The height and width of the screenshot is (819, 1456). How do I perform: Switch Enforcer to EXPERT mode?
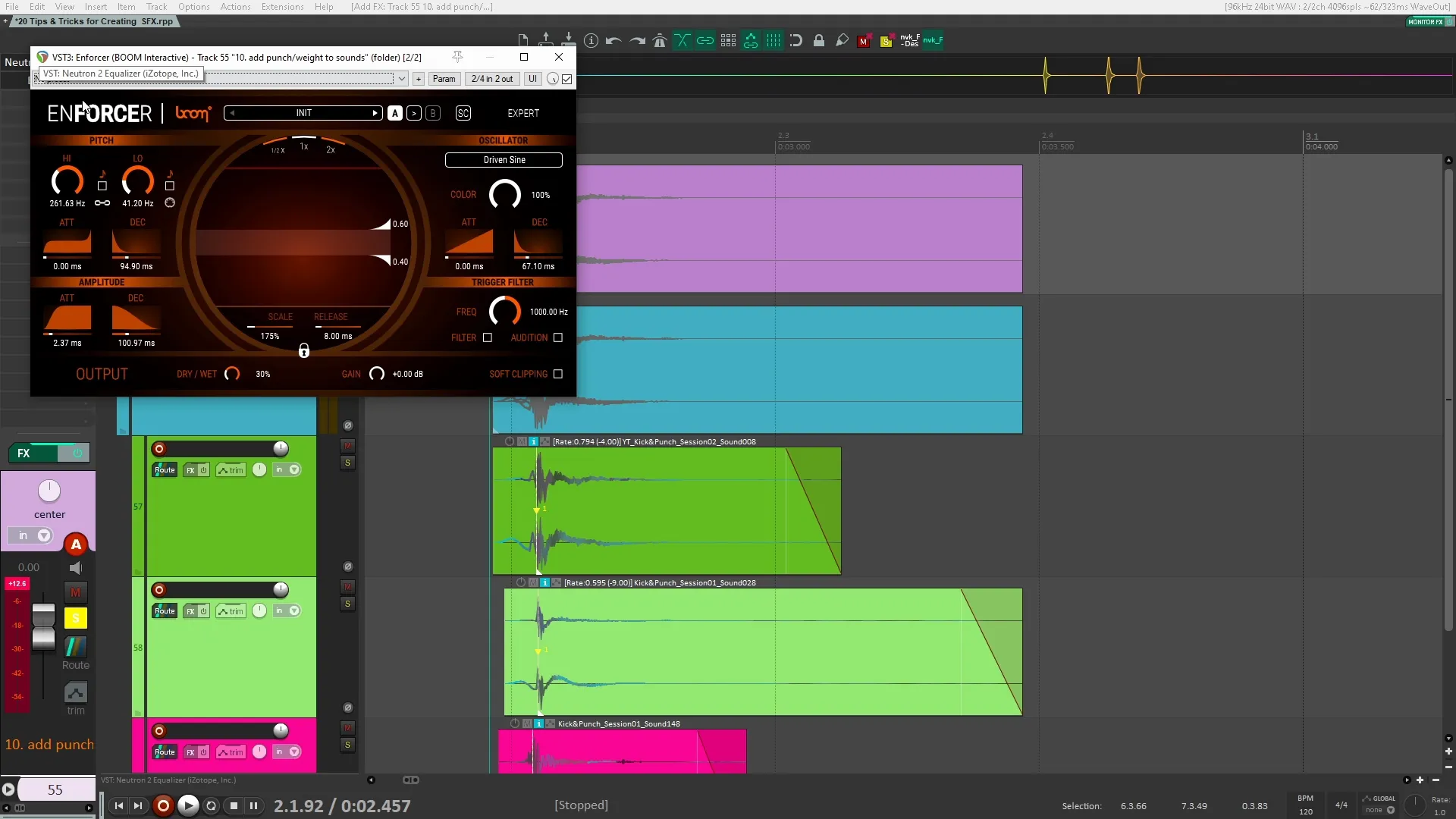[x=523, y=113]
